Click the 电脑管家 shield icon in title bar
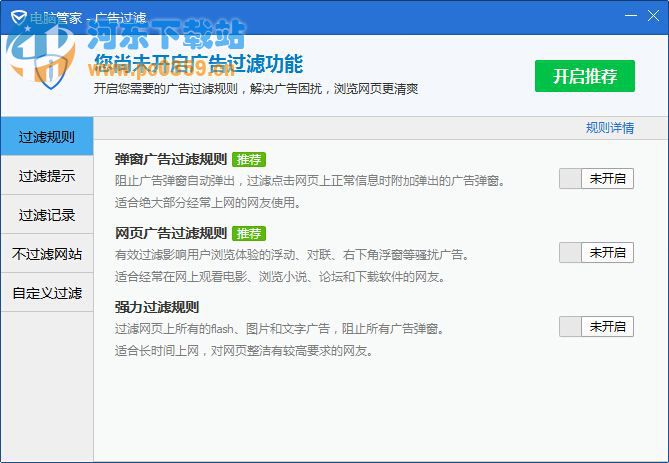669x463 pixels. 14,18
